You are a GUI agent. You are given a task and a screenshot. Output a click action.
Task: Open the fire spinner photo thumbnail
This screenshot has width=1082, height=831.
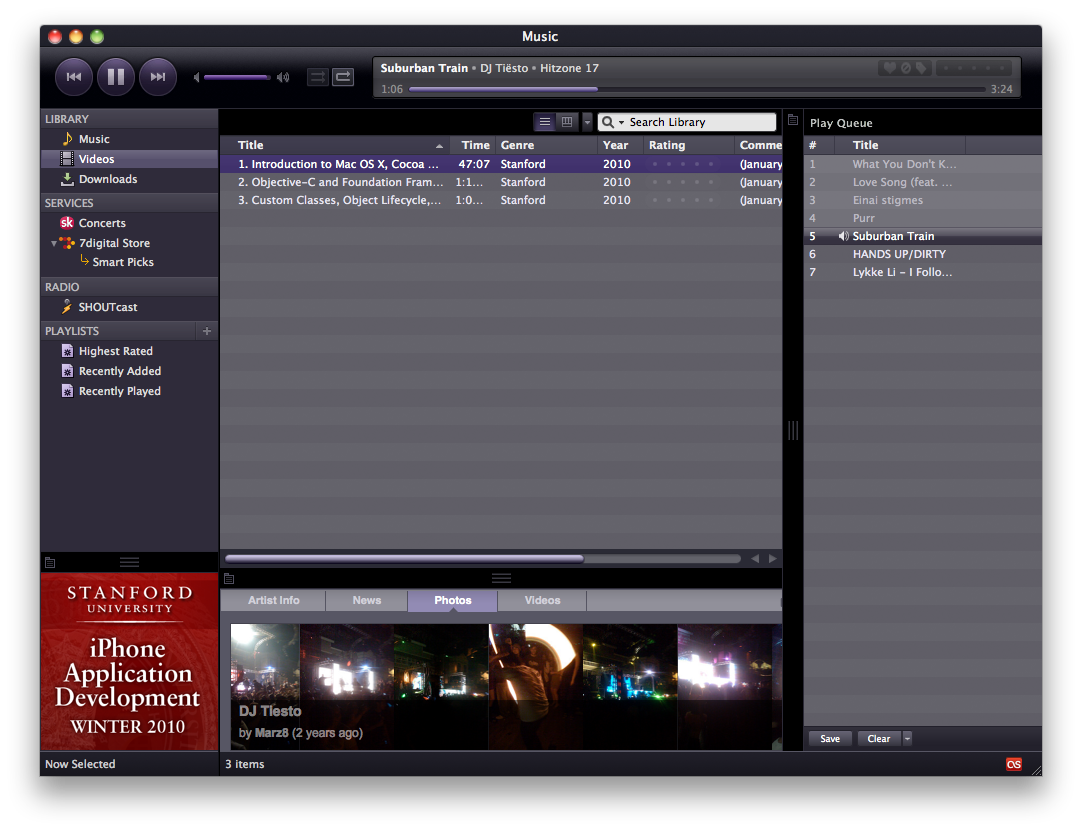click(535, 687)
